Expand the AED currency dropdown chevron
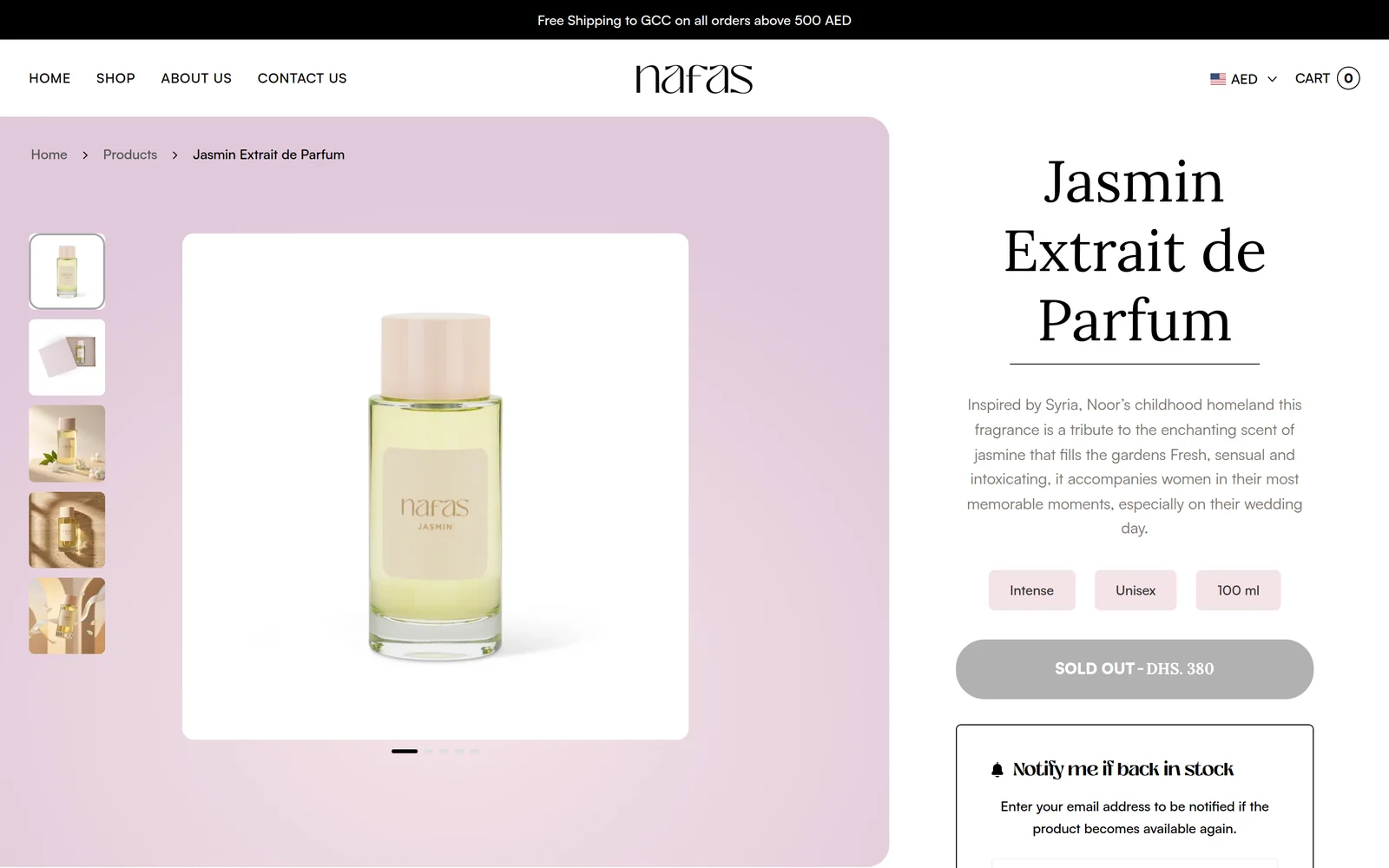 pyautogui.click(x=1273, y=79)
